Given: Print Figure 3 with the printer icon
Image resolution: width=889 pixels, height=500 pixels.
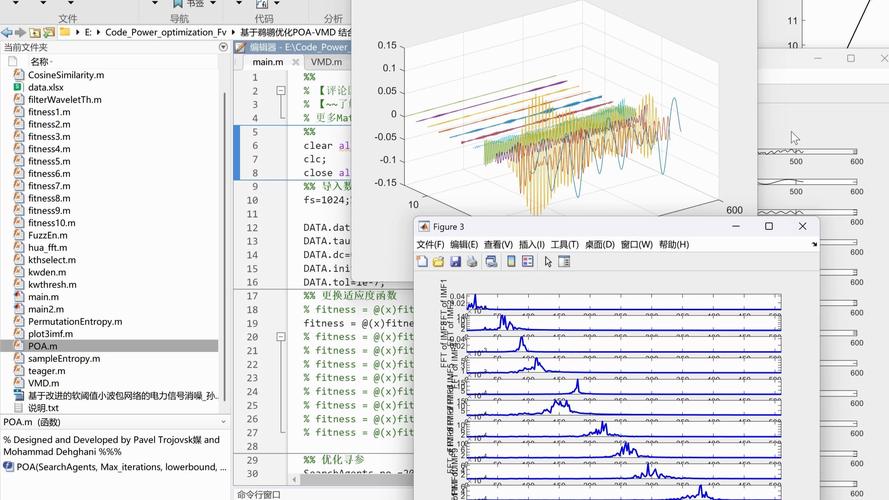Looking at the screenshot, I should pos(472,262).
